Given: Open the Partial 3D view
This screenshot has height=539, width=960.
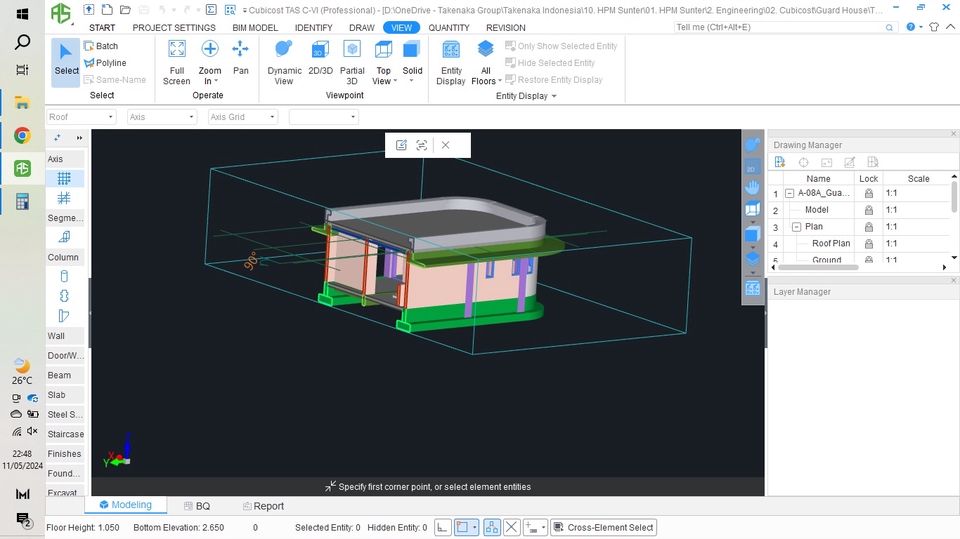Looking at the screenshot, I should point(352,50).
